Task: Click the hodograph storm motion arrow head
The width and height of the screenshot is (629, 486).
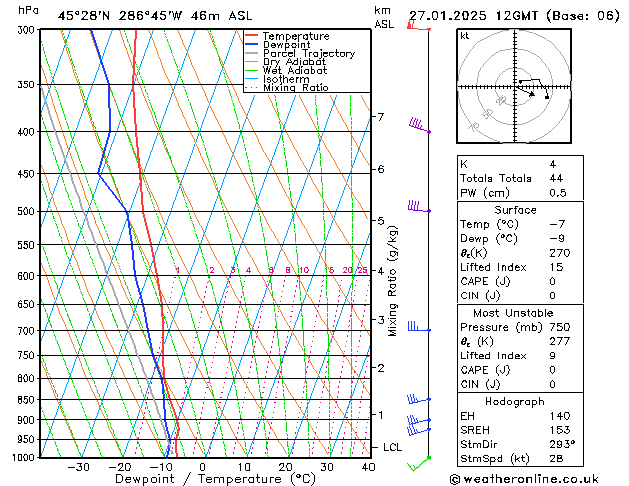Action: [x=532, y=94]
